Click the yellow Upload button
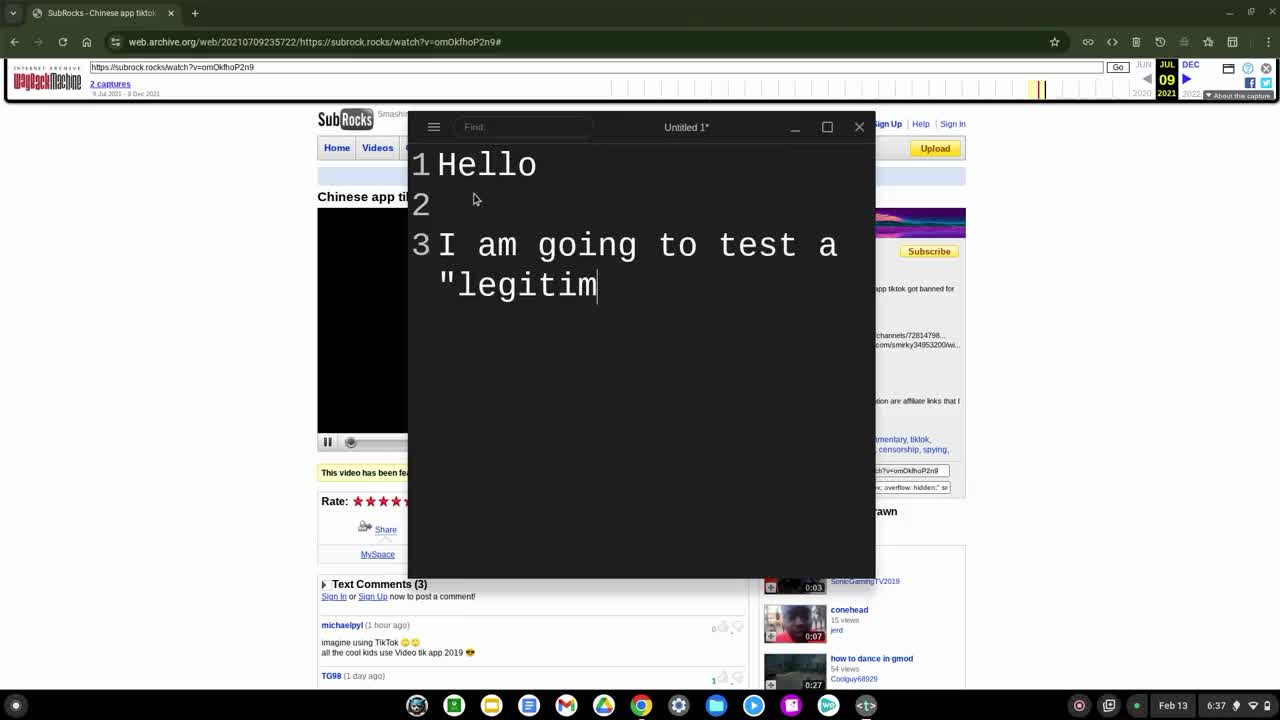1280x720 pixels. coord(934,148)
